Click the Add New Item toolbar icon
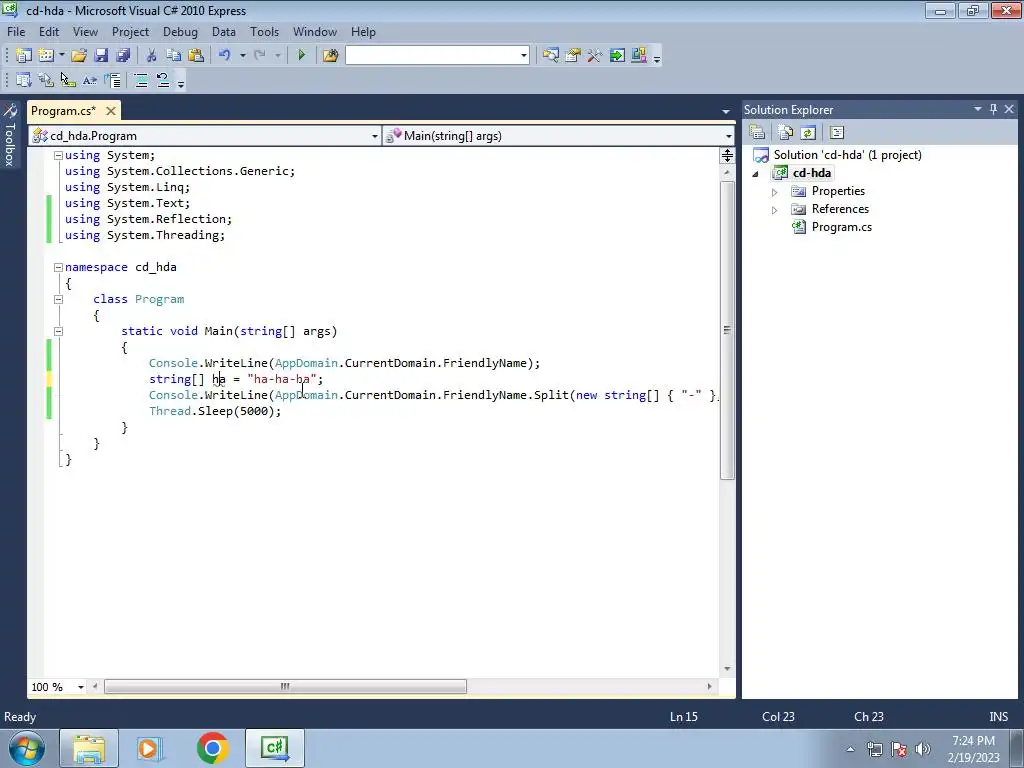 pyautogui.click(x=46, y=56)
